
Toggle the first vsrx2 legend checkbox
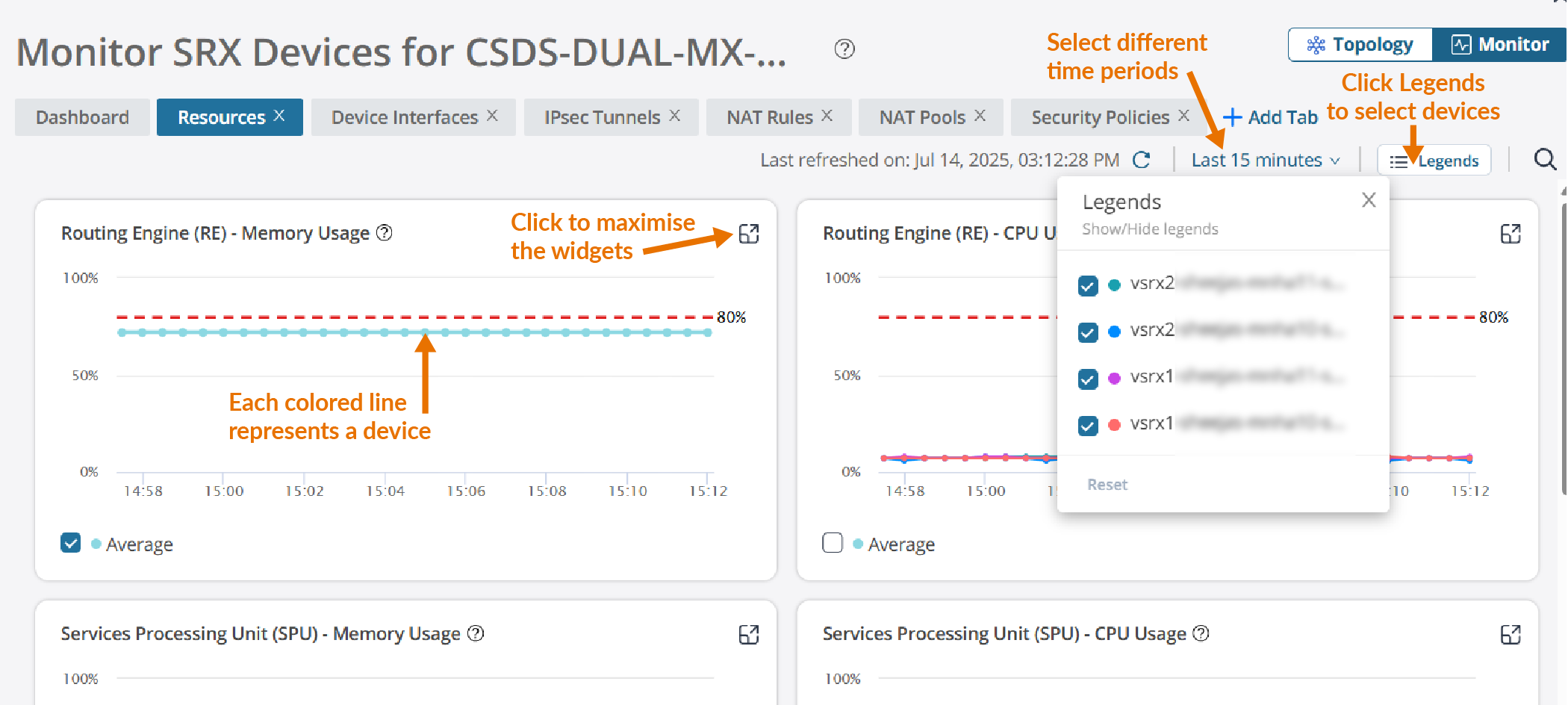[x=1088, y=285]
